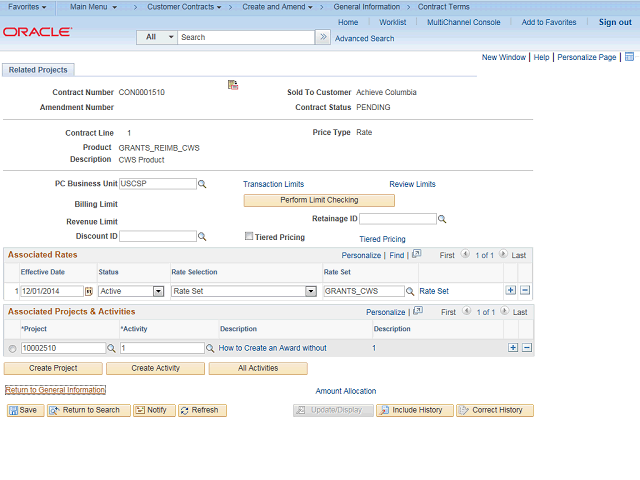Open the Tiered Pricing link

click(x=382, y=239)
